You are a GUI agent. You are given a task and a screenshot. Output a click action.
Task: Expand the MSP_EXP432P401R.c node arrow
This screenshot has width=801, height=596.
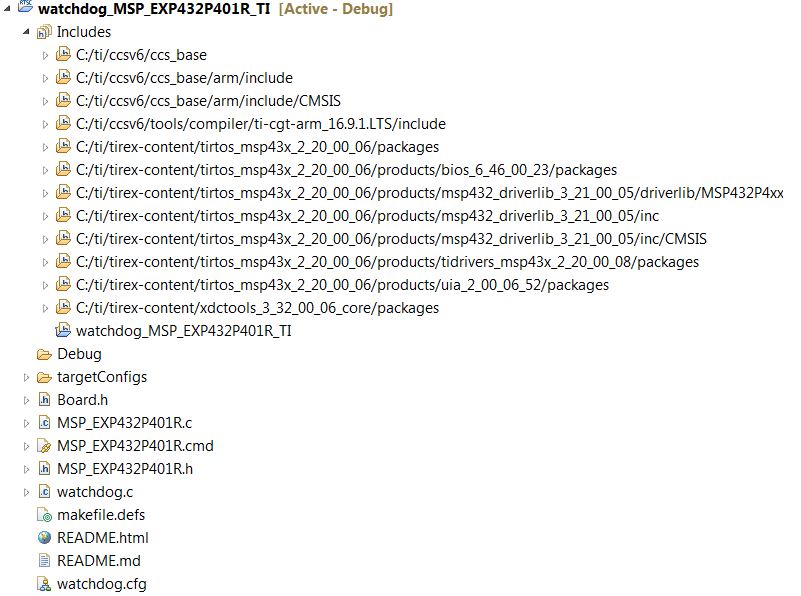pos(26,423)
